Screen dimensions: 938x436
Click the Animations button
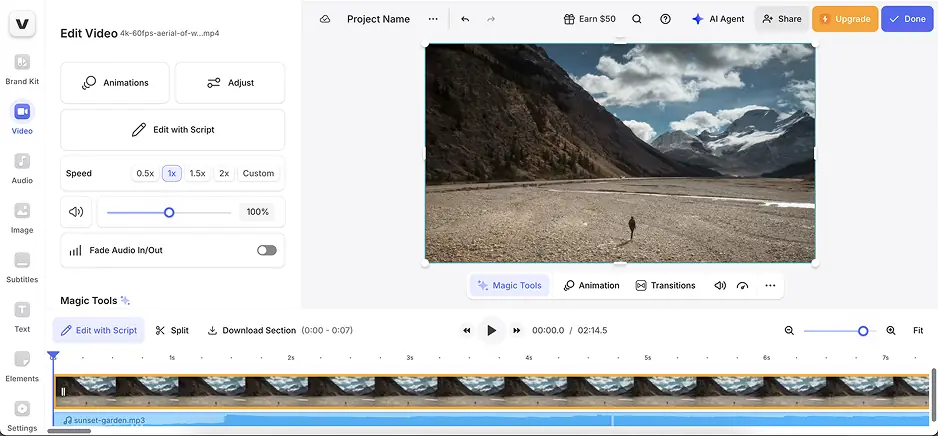[115, 83]
